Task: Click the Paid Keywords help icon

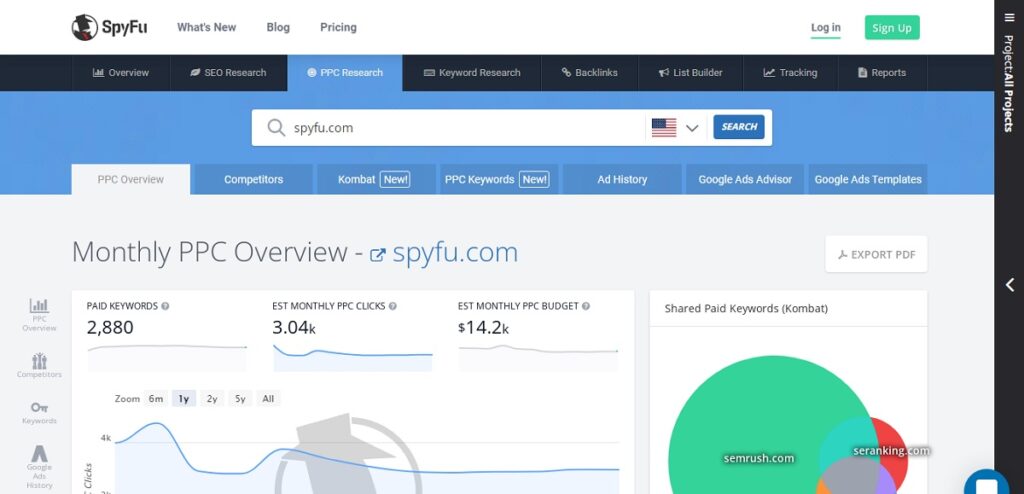Action: click(165, 306)
